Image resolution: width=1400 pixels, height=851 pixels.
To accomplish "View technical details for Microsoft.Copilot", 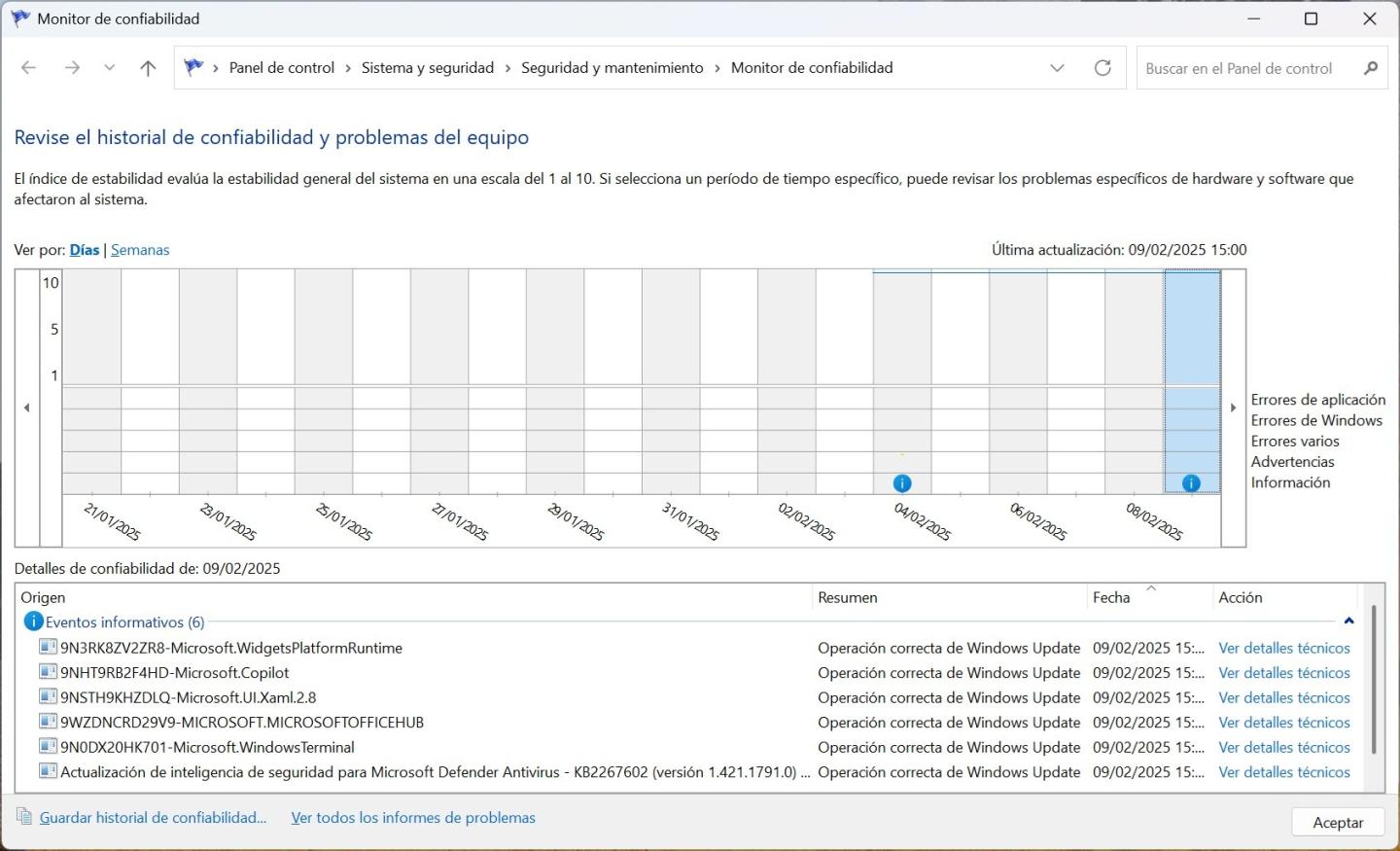I will [1283, 673].
